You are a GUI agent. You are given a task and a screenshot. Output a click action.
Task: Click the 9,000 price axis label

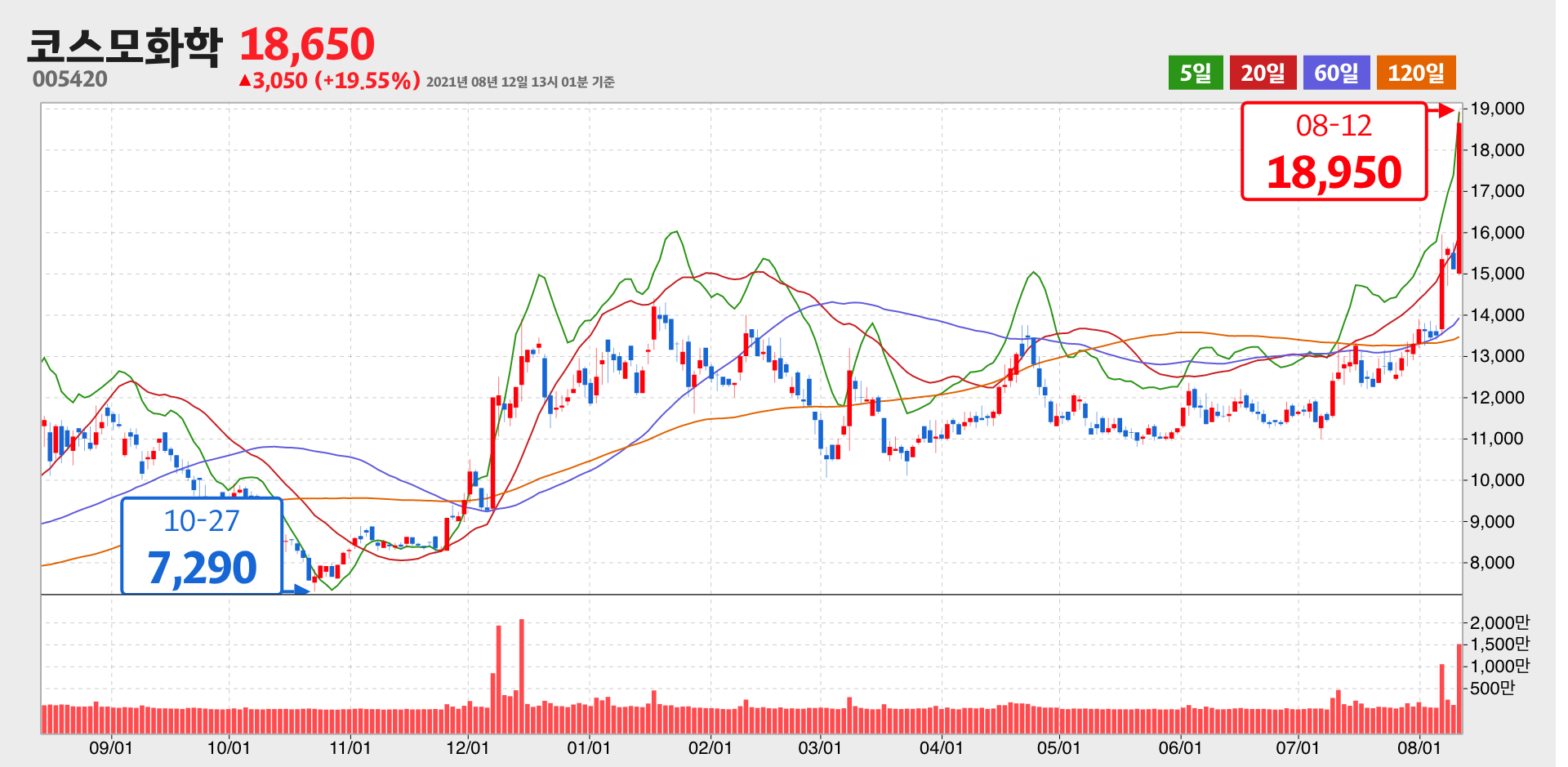1492,521
